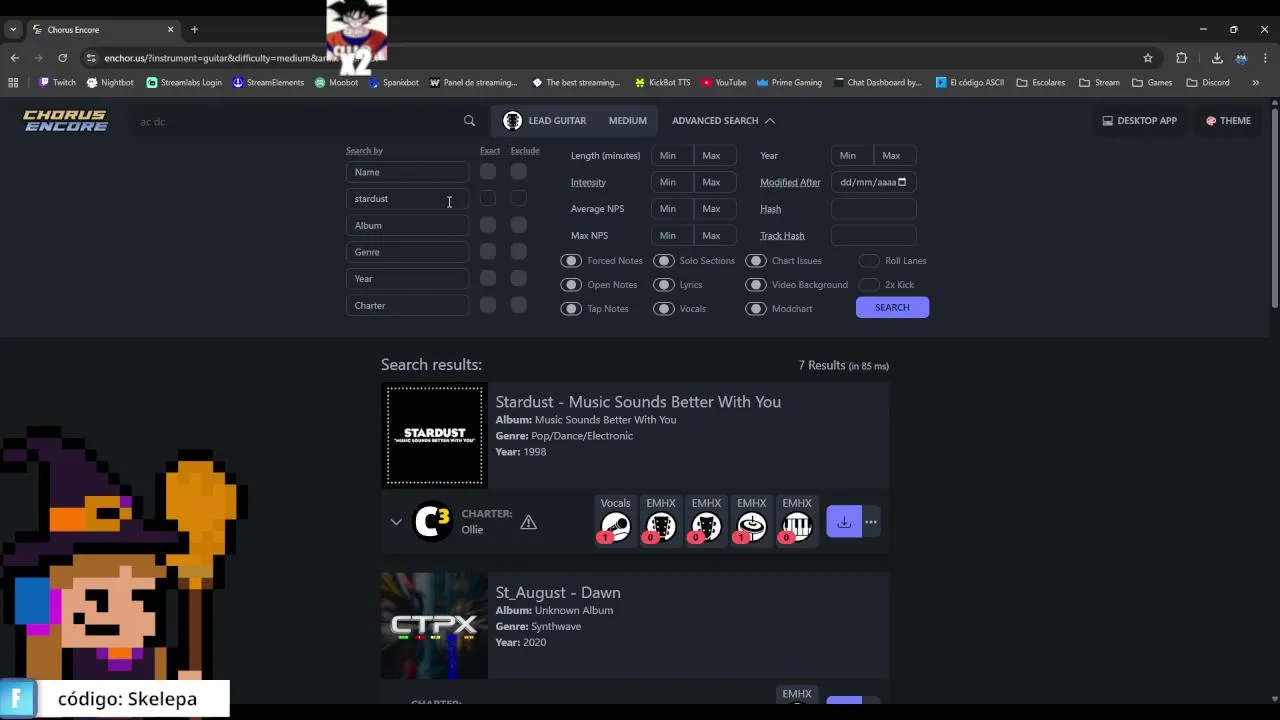Open the Discord bookmarks folder
Viewport: 1280px width, 720px height.
[1208, 83]
